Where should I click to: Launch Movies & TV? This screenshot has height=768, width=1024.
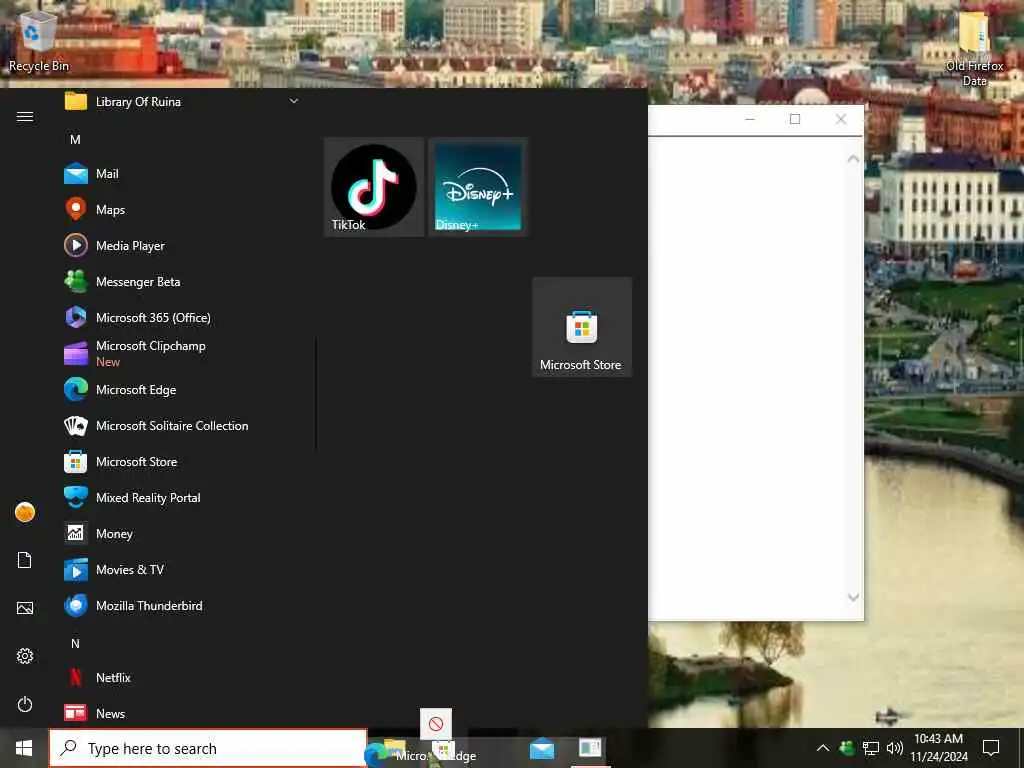(182, 569)
